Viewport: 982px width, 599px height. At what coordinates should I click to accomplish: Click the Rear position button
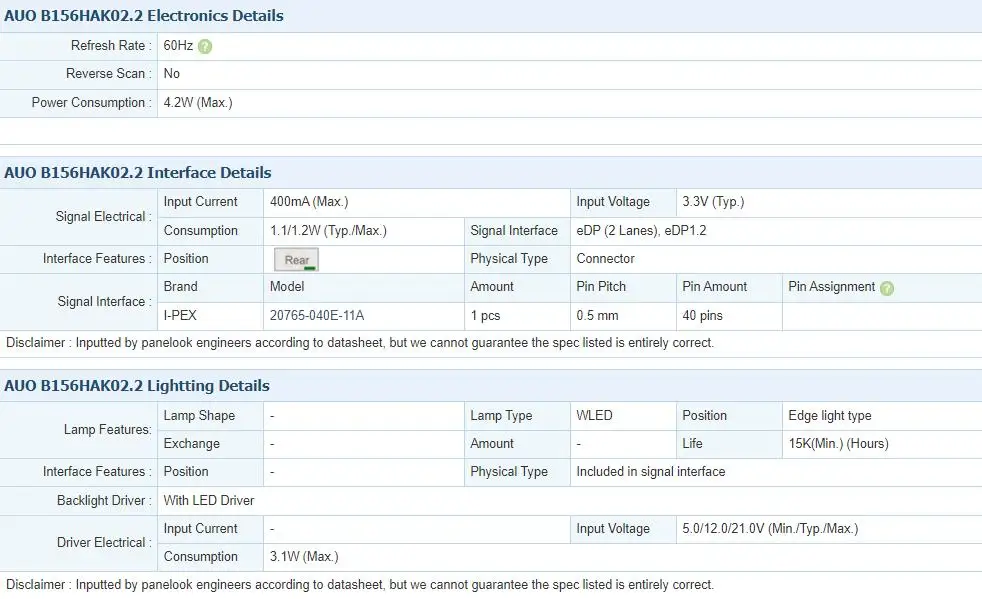[296, 259]
